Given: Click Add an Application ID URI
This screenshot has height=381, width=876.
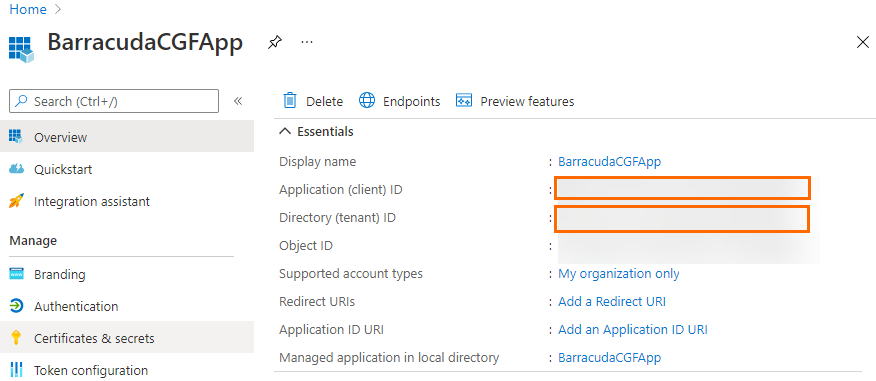Looking at the screenshot, I should pos(633,330).
